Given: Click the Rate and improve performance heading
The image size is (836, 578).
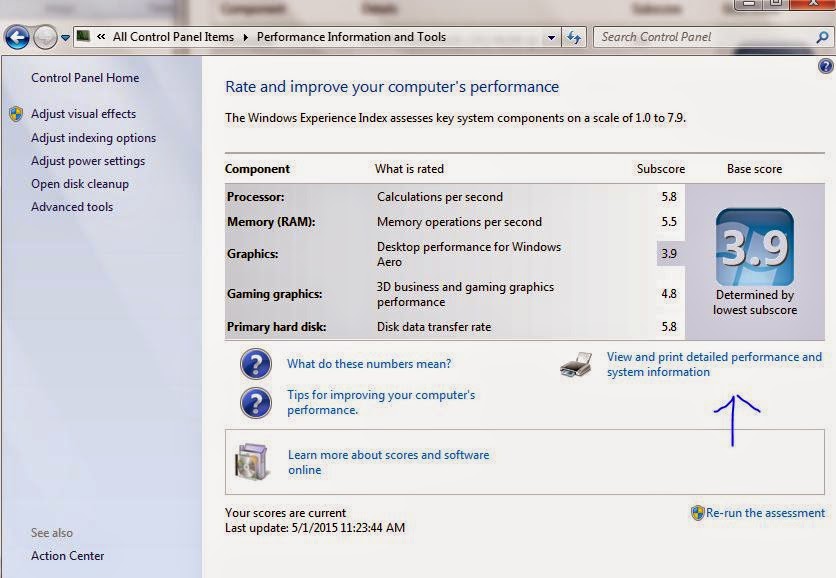Looking at the screenshot, I should tap(392, 86).
